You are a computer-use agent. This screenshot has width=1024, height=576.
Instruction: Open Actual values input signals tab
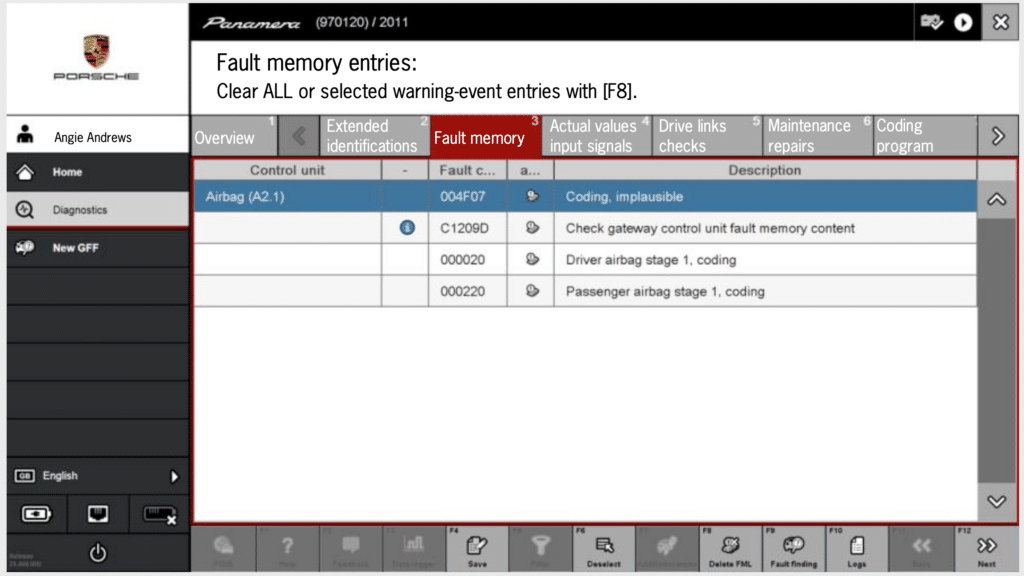pyautogui.click(x=597, y=136)
